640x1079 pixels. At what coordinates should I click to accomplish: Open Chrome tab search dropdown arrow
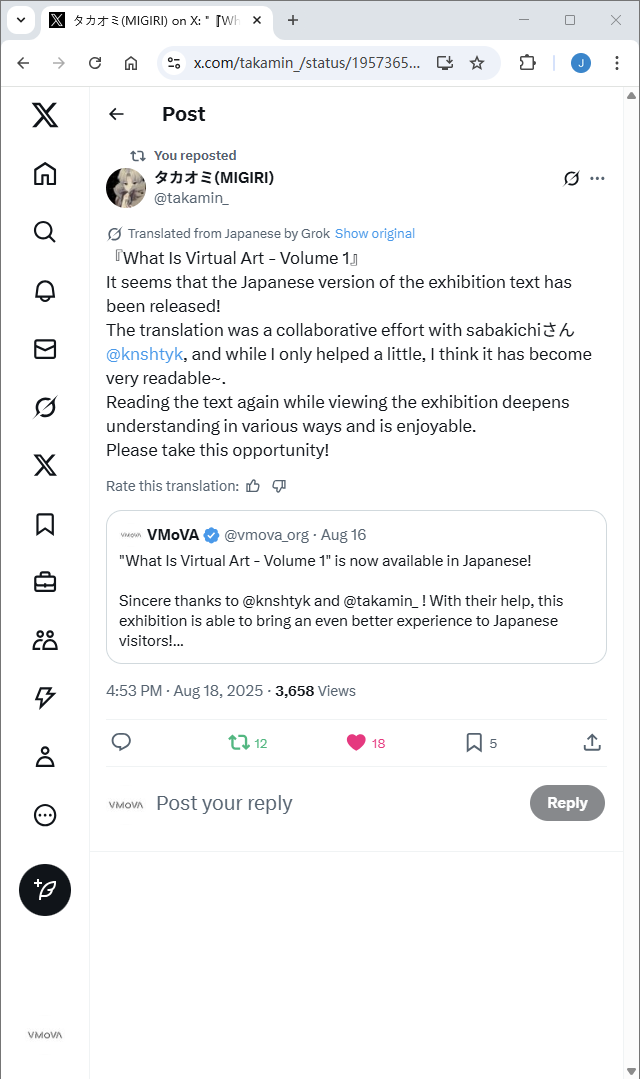point(21,20)
